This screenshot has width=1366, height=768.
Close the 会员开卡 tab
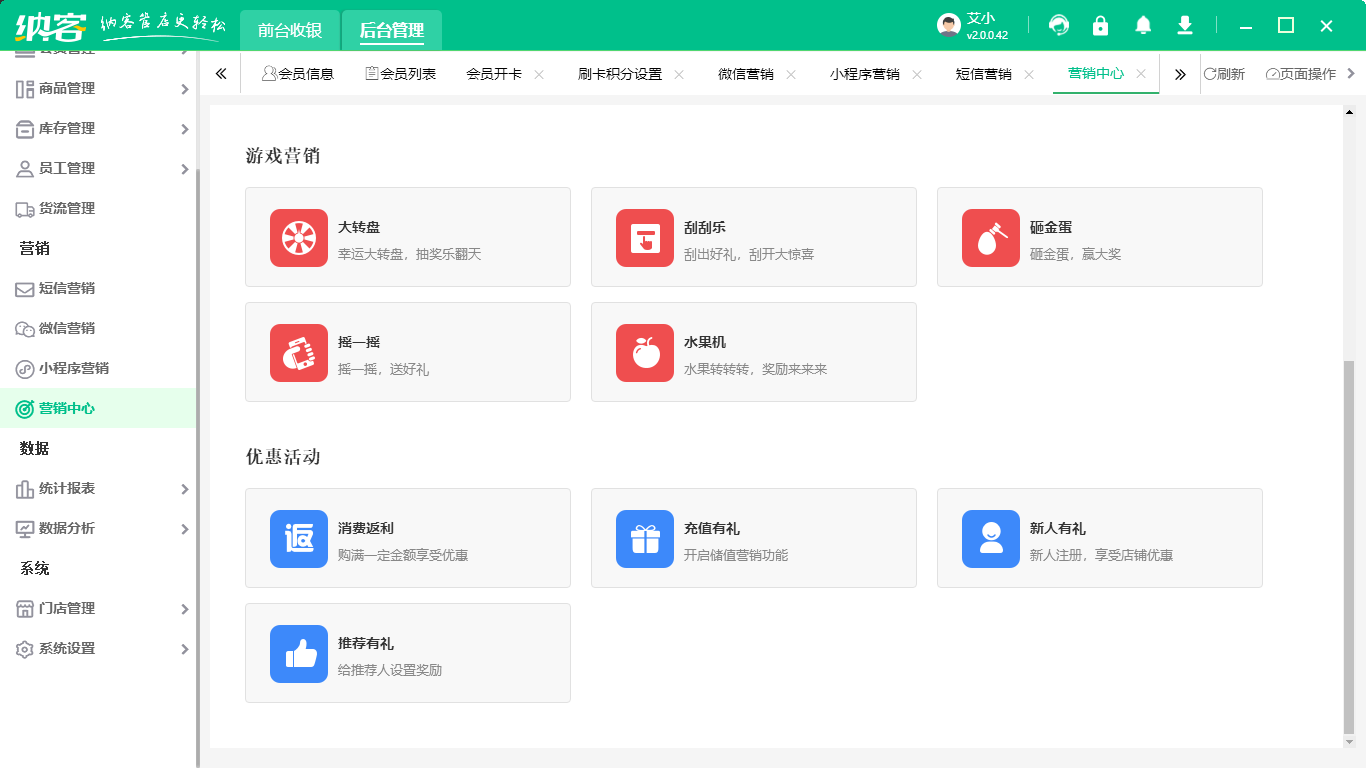pos(539,74)
